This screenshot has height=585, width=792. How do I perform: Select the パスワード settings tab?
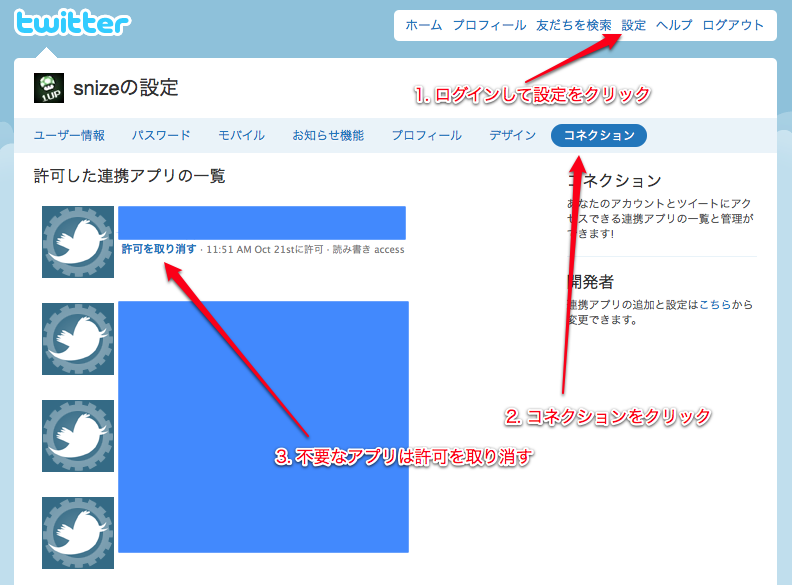[161, 136]
